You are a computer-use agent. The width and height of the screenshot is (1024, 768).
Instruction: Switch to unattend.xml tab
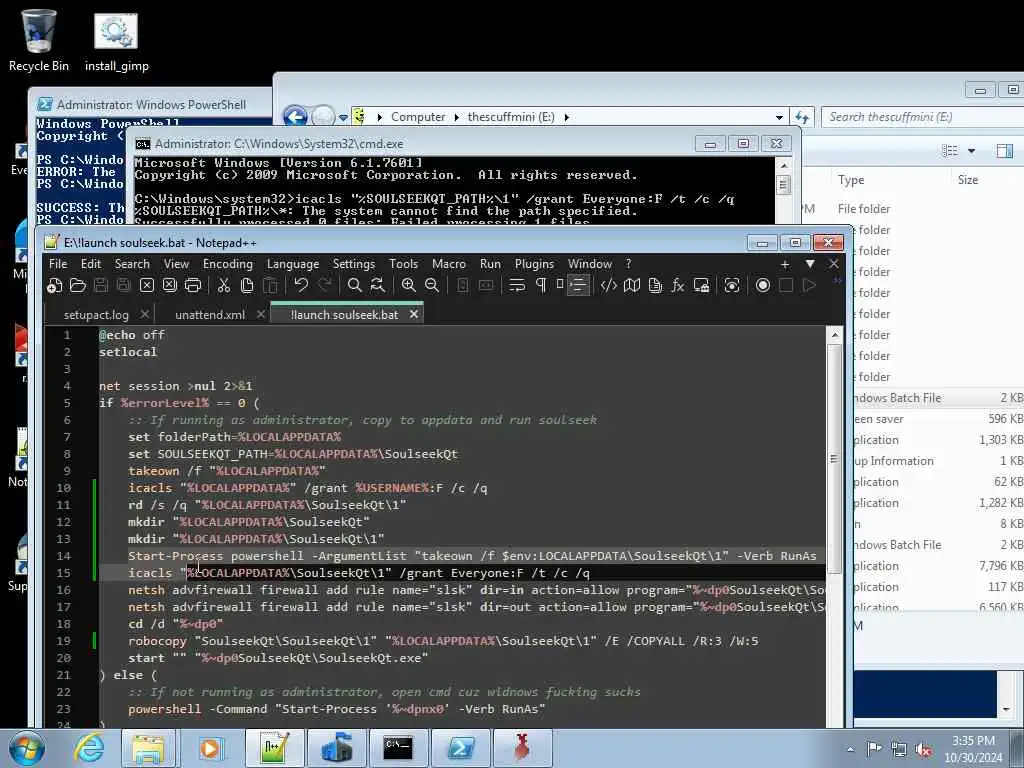(x=210, y=315)
